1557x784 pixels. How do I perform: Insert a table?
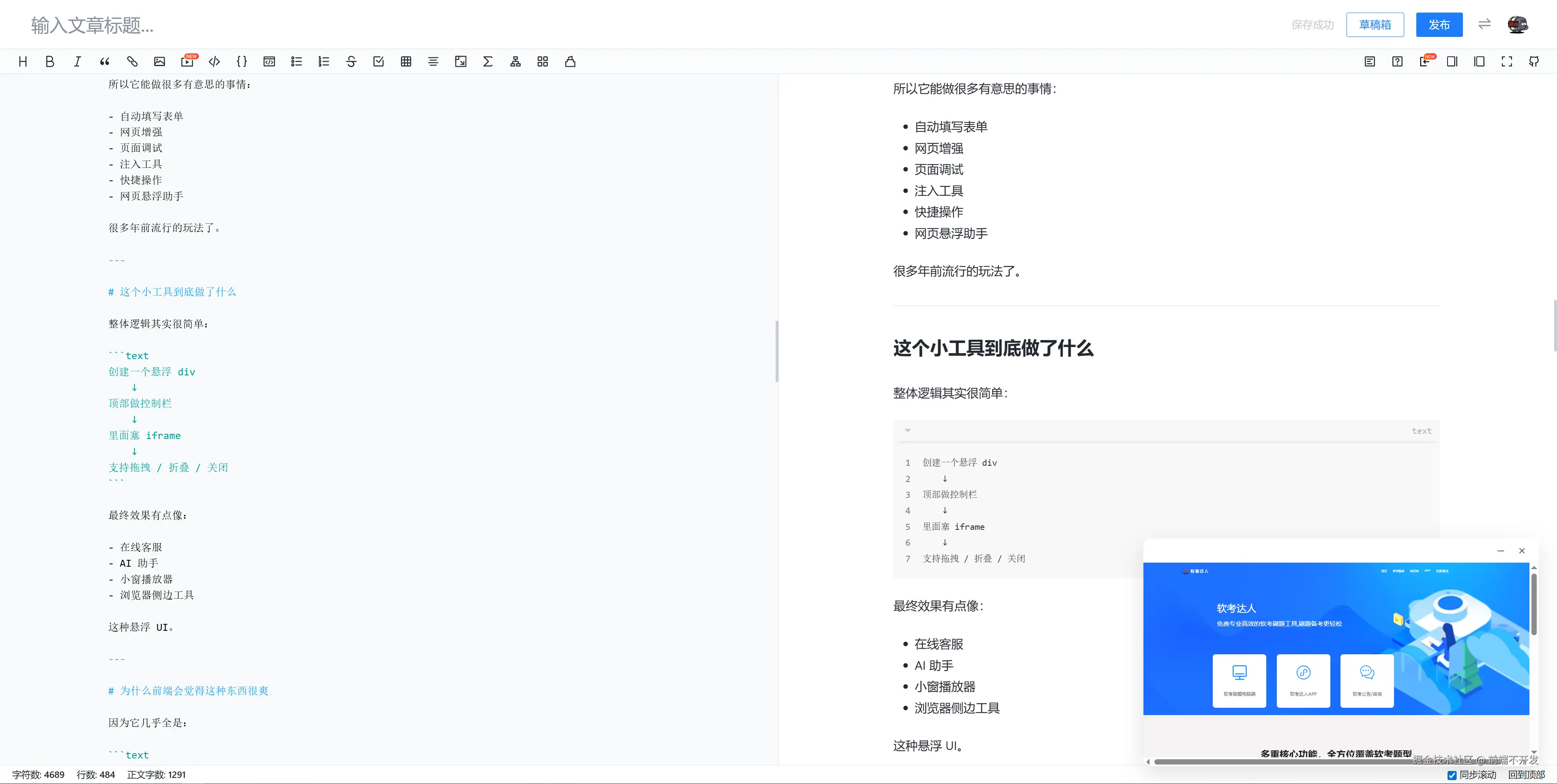pyautogui.click(x=406, y=62)
